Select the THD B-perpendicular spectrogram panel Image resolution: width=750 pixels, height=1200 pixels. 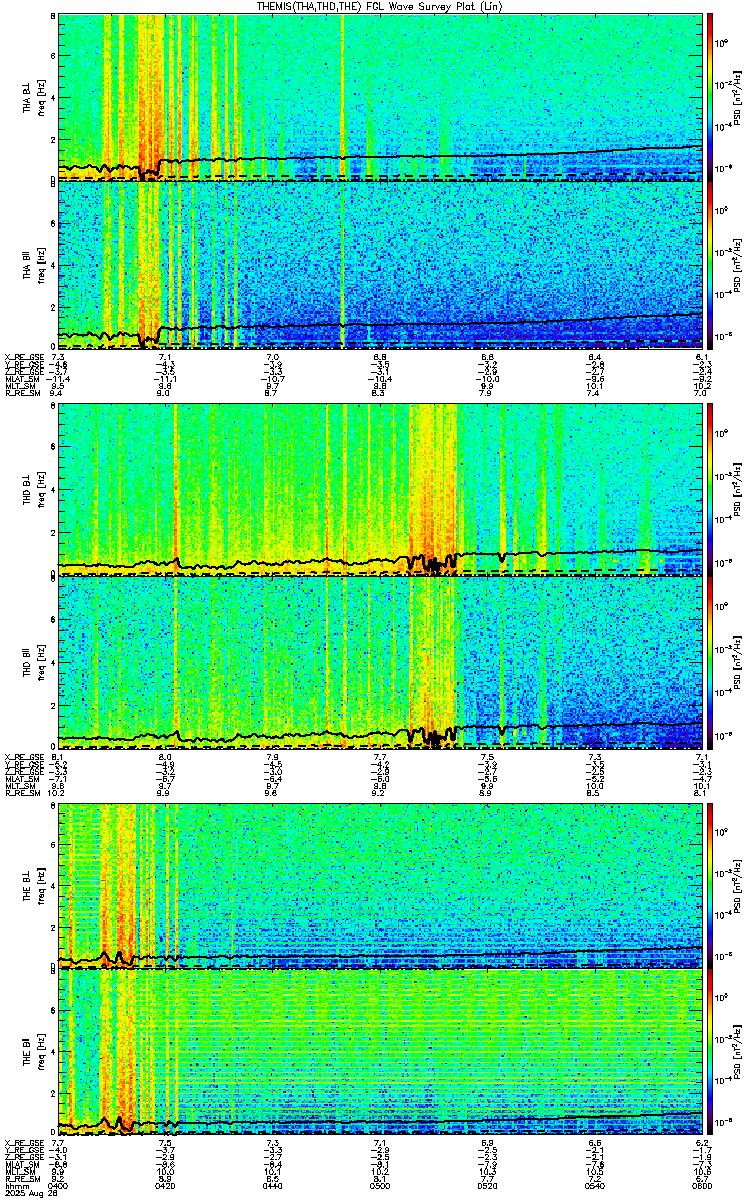(380, 489)
